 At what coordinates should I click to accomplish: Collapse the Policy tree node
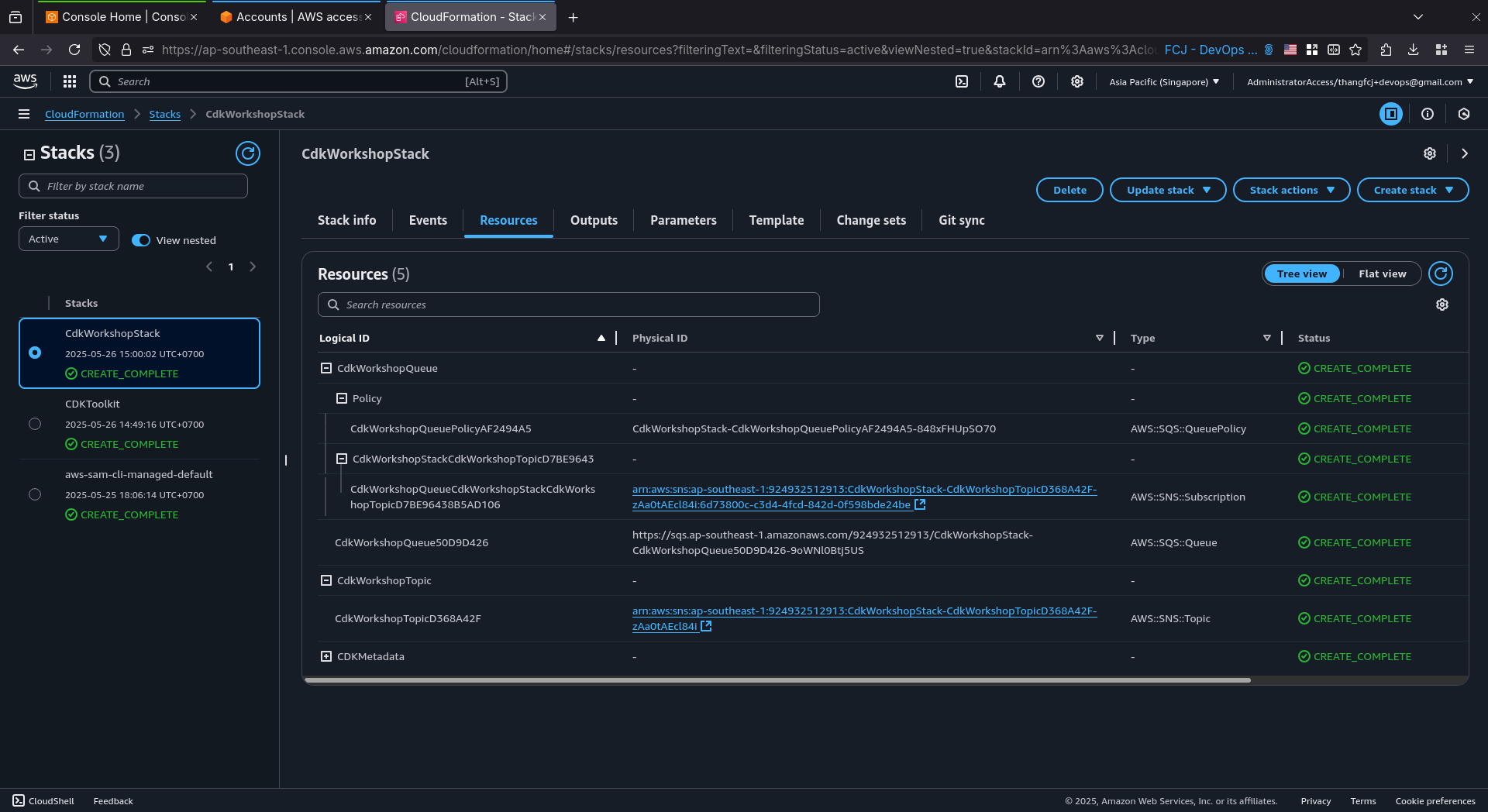click(x=342, y=398)
